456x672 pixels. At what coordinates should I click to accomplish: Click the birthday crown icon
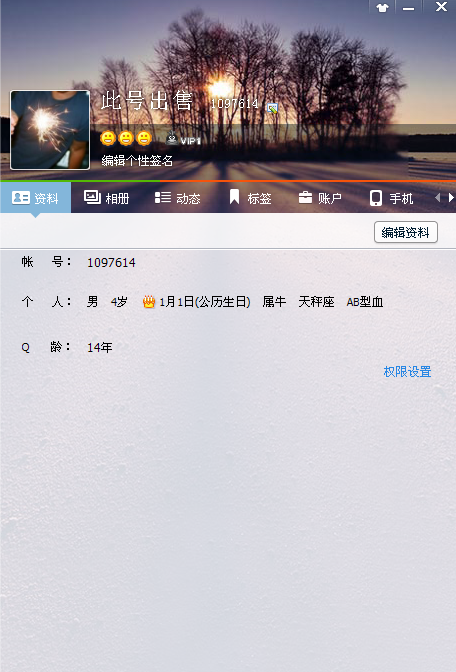click(x=149, y=302)
